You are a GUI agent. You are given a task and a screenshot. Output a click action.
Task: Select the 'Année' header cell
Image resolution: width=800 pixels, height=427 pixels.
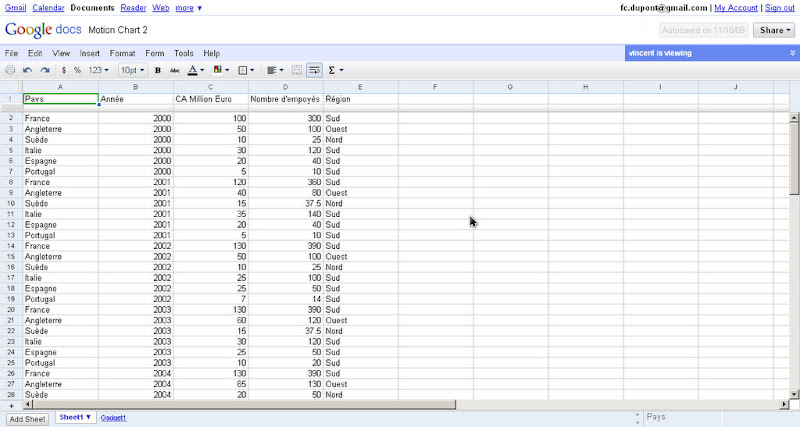pyautogui.click(x=136, y=99)
